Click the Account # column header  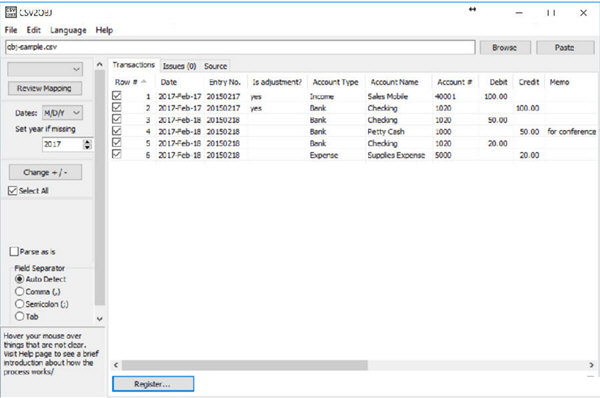coord(455,82)
